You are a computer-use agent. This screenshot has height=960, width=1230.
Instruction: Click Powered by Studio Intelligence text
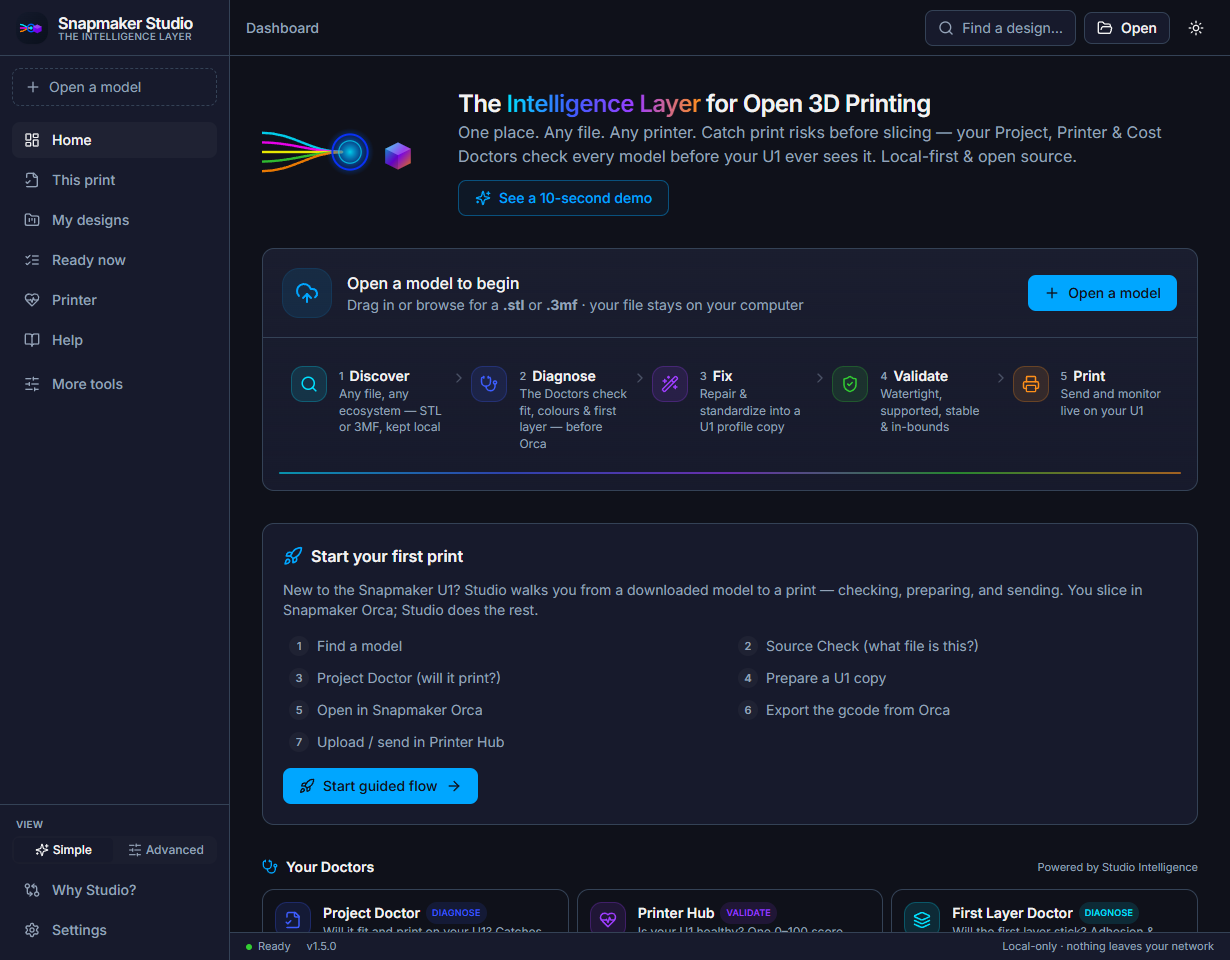click(1117, 867)
